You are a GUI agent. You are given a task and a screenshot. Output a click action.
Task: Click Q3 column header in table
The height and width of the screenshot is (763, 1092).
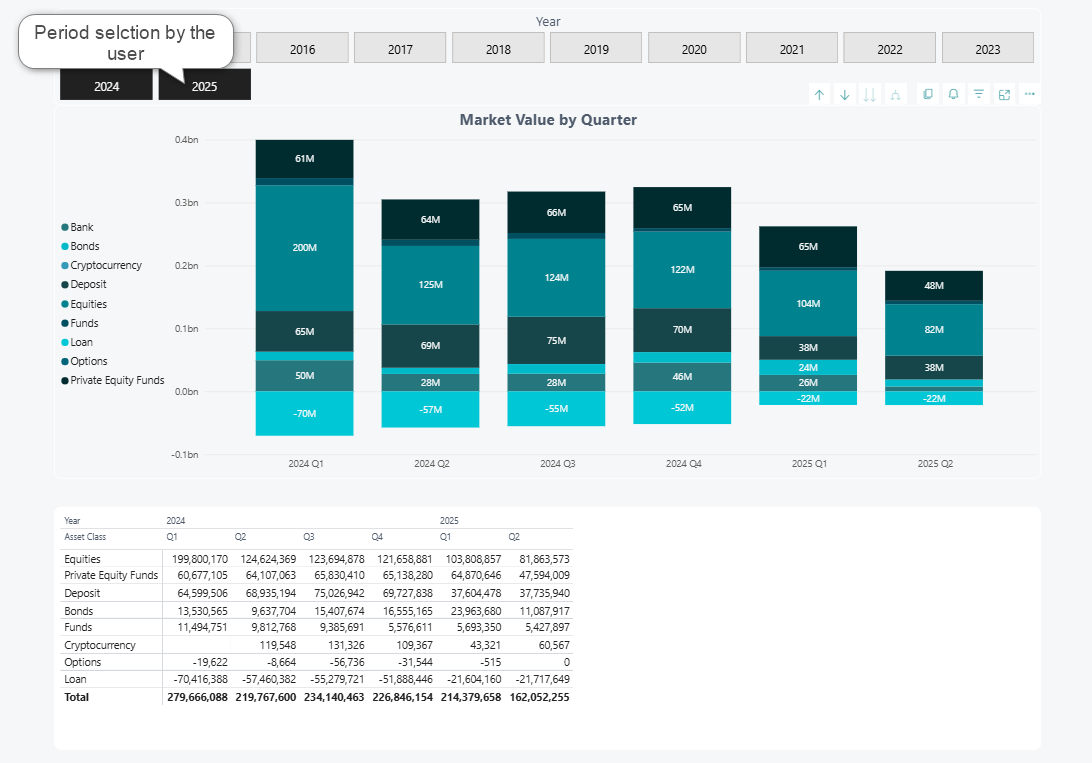(309, 537)
